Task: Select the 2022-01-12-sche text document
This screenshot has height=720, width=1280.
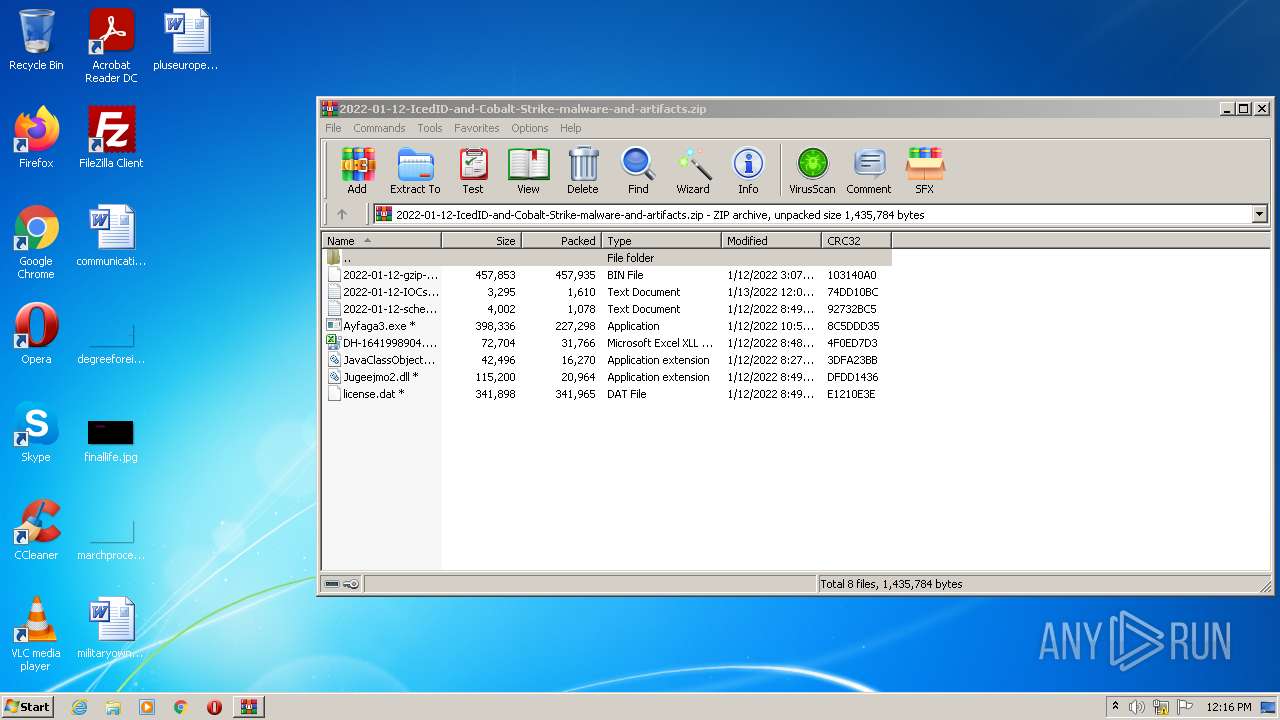Action: [607, 309]
